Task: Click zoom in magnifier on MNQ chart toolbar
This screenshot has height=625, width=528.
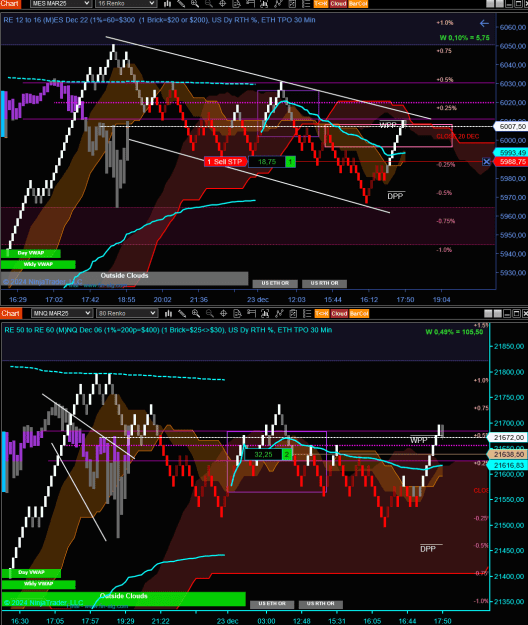Action: 196,314
